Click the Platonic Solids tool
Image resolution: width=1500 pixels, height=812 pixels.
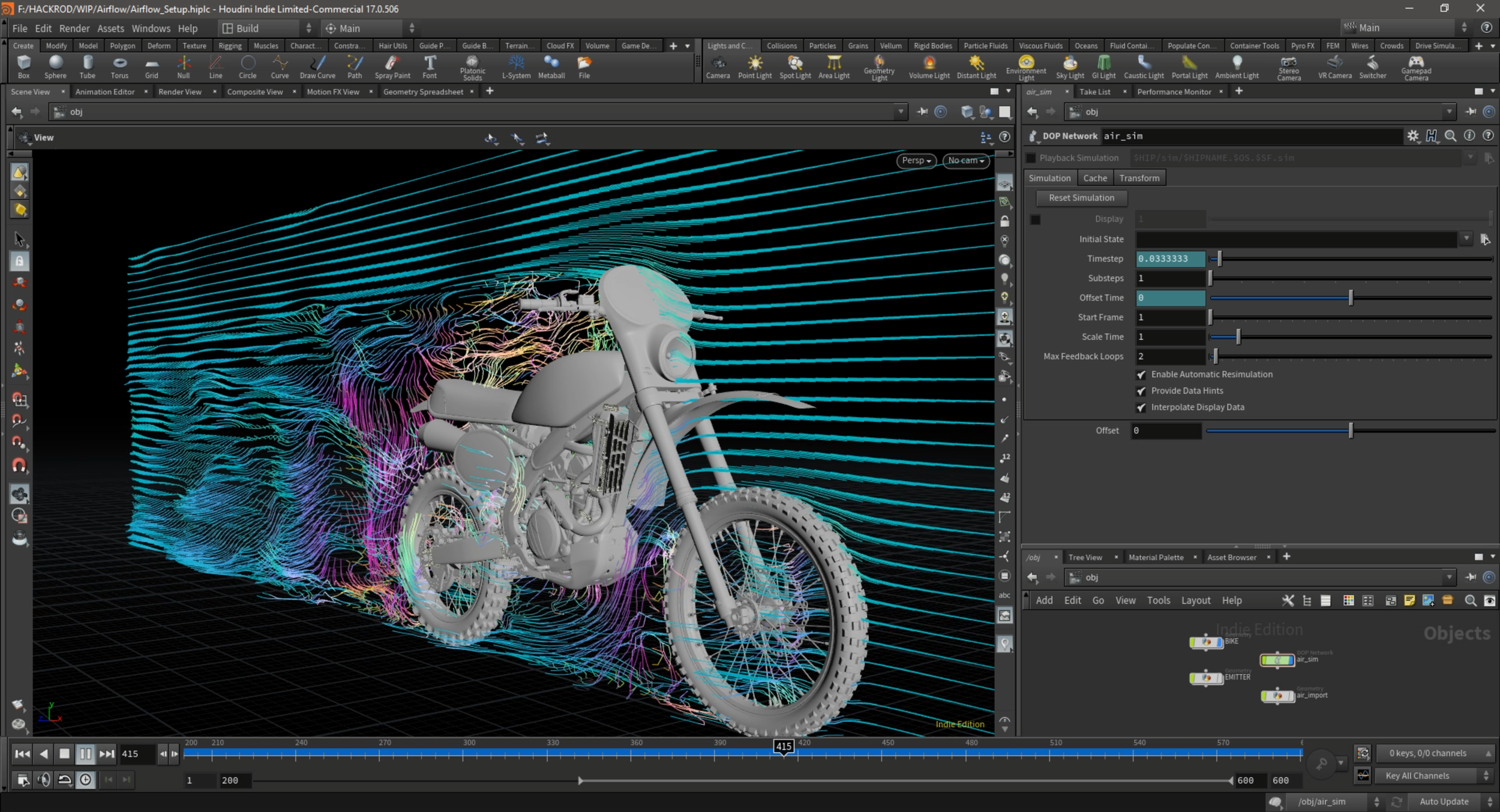click(x=472, y=66)
